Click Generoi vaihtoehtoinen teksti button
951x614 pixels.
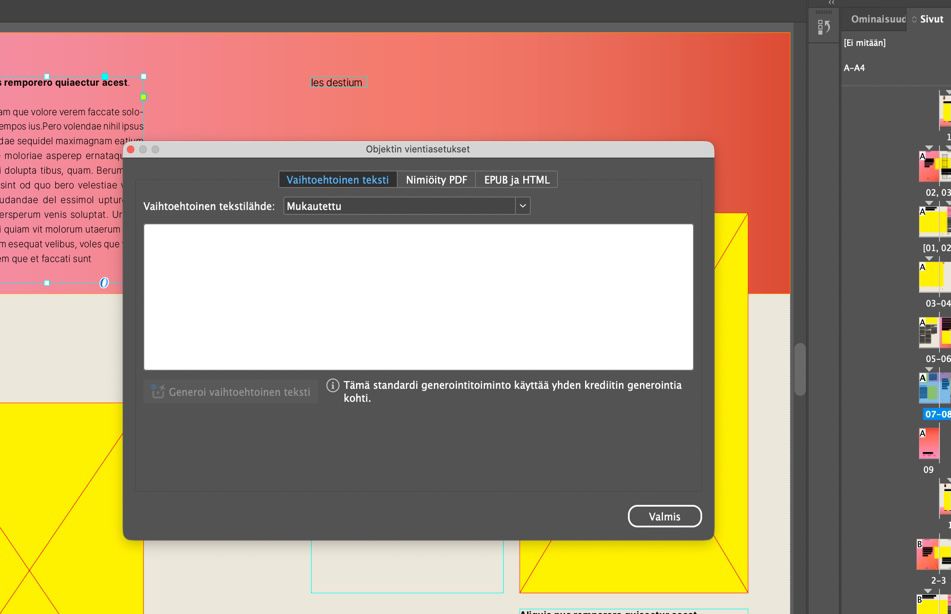coord(230,392)
